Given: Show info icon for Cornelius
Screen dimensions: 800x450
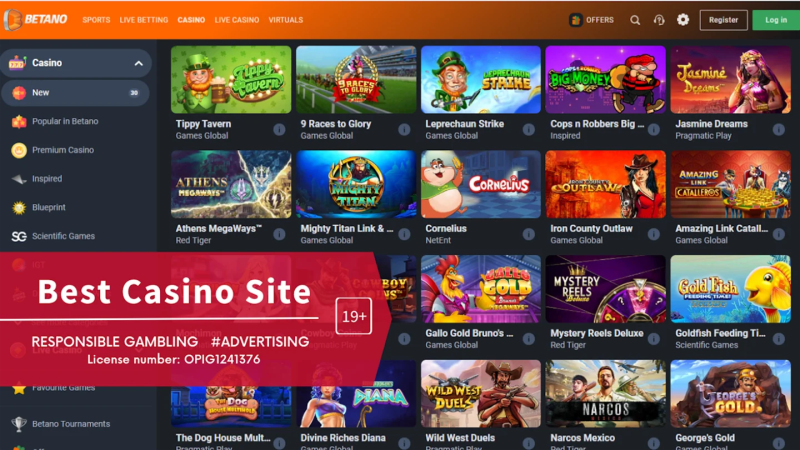Looking at the screenshot, I should (529, 234).
